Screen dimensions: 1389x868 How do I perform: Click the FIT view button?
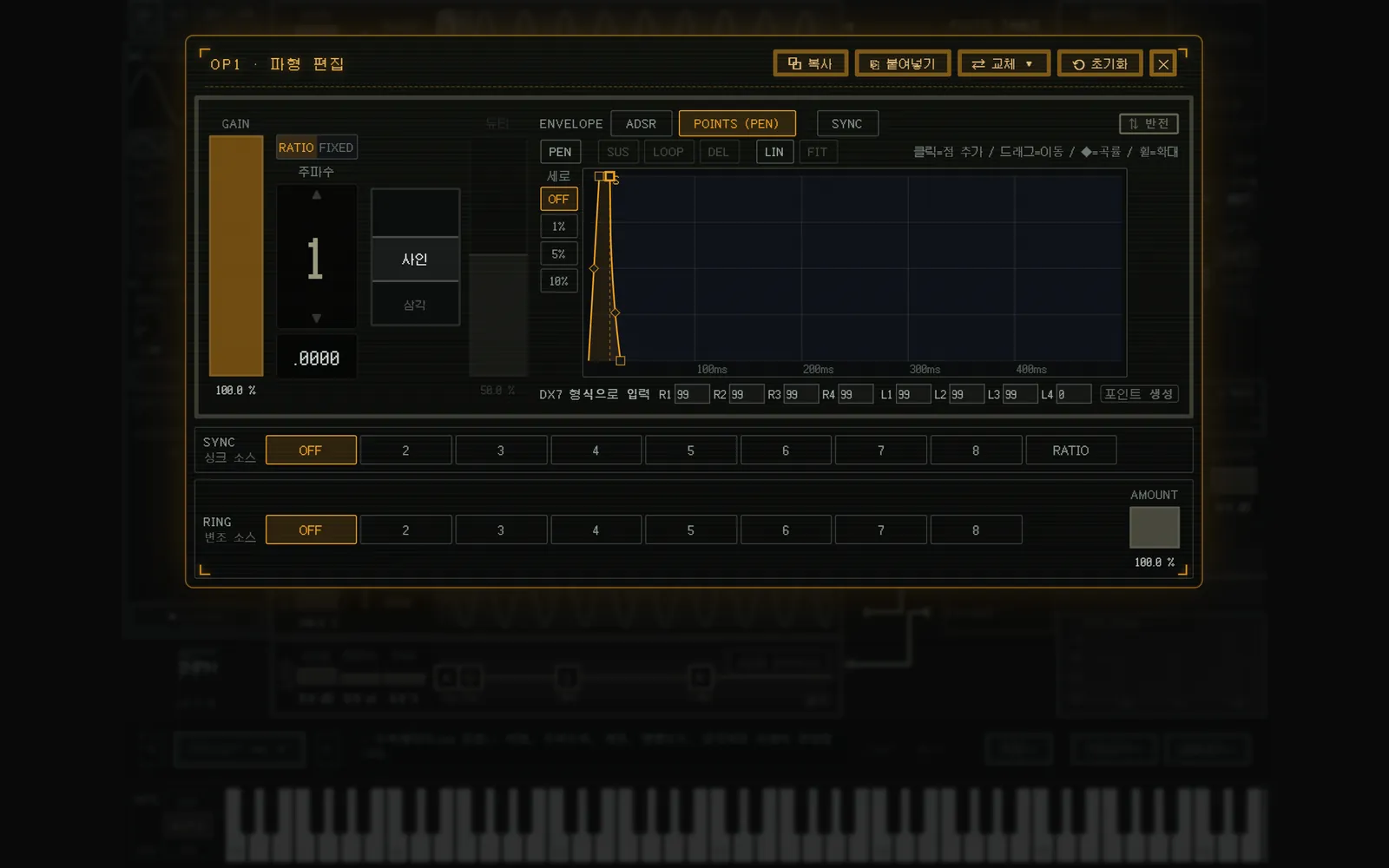pyautogui.click(x=817, y=152)
